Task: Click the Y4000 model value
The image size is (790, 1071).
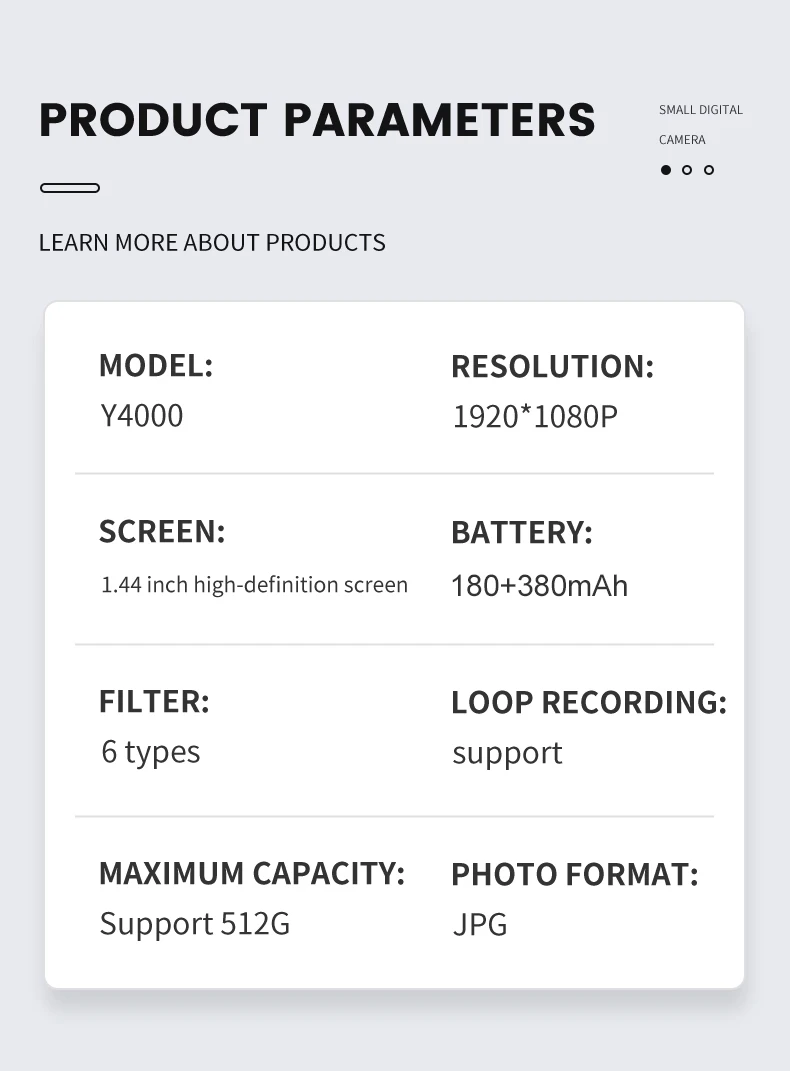Action: 142,416
